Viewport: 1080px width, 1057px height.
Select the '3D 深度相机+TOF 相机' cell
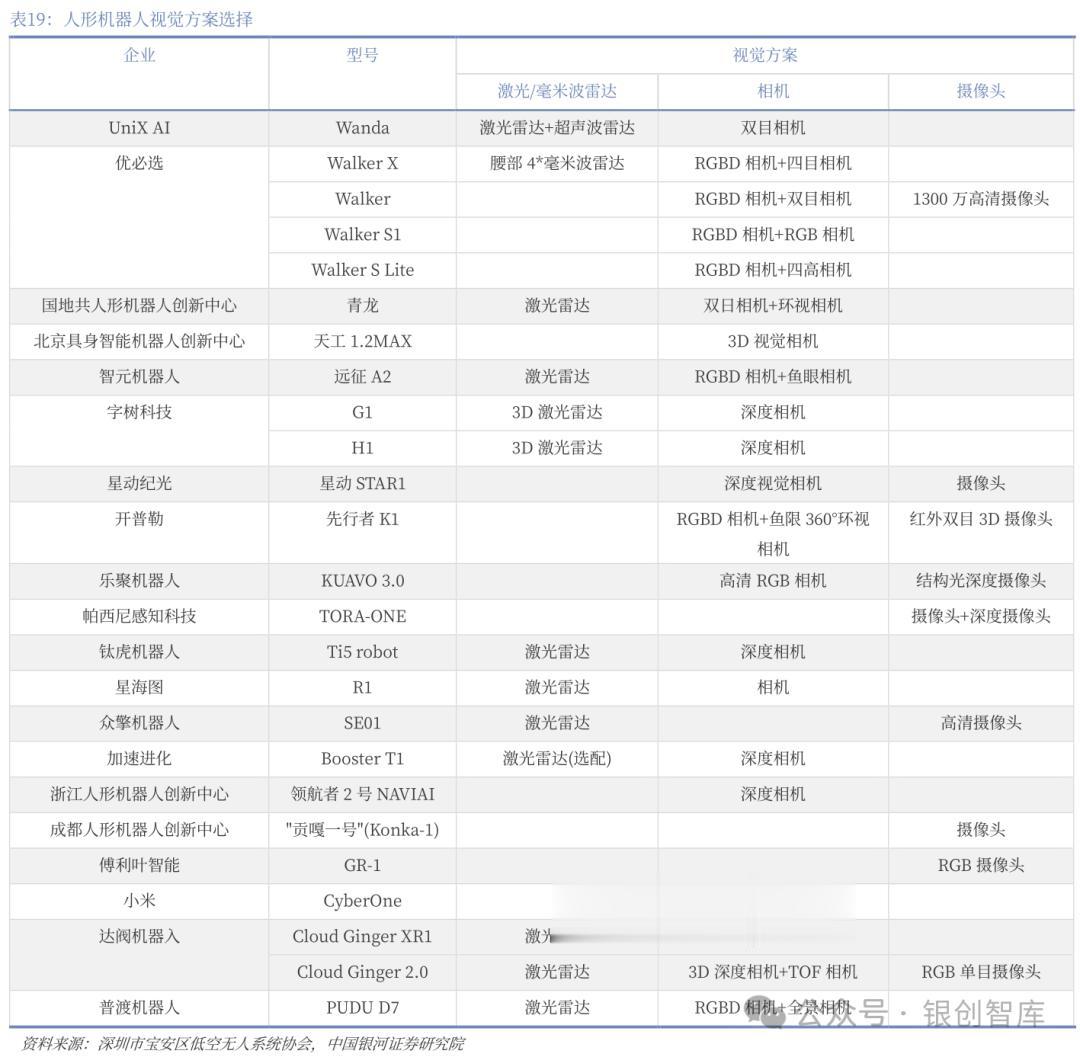tap(773, 972)
